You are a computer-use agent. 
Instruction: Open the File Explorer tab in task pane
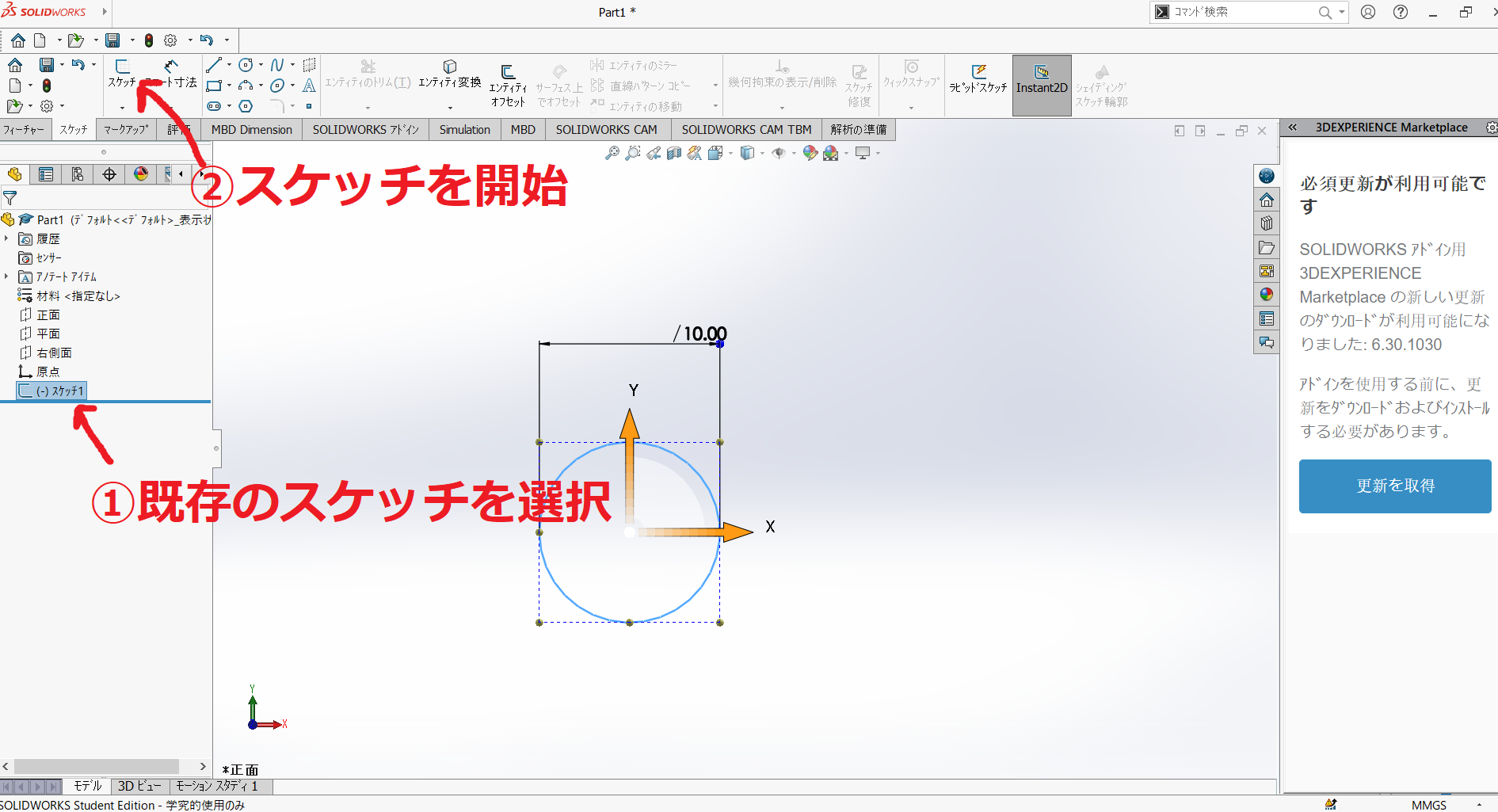1267,247
